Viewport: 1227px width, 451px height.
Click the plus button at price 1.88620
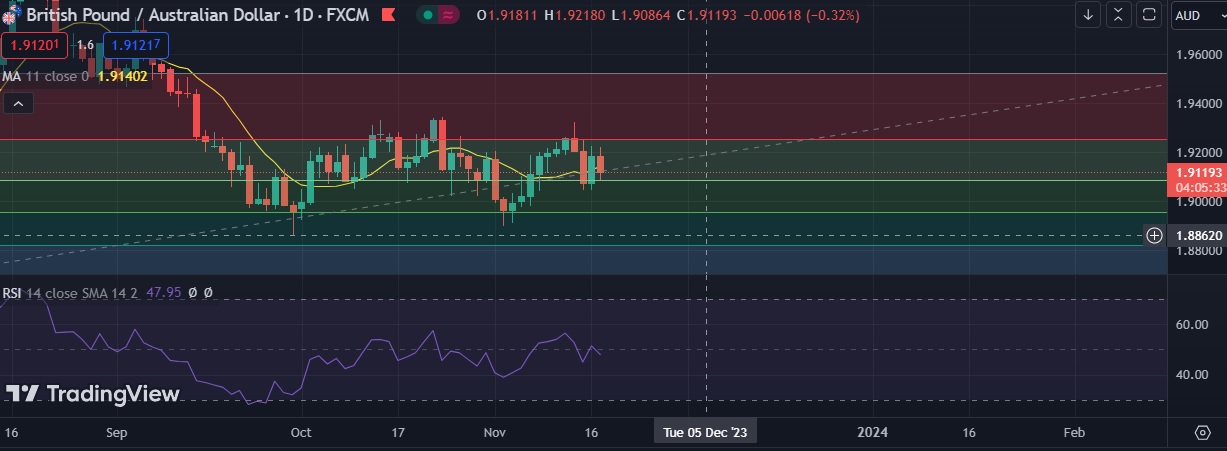tap(1154, 236)
